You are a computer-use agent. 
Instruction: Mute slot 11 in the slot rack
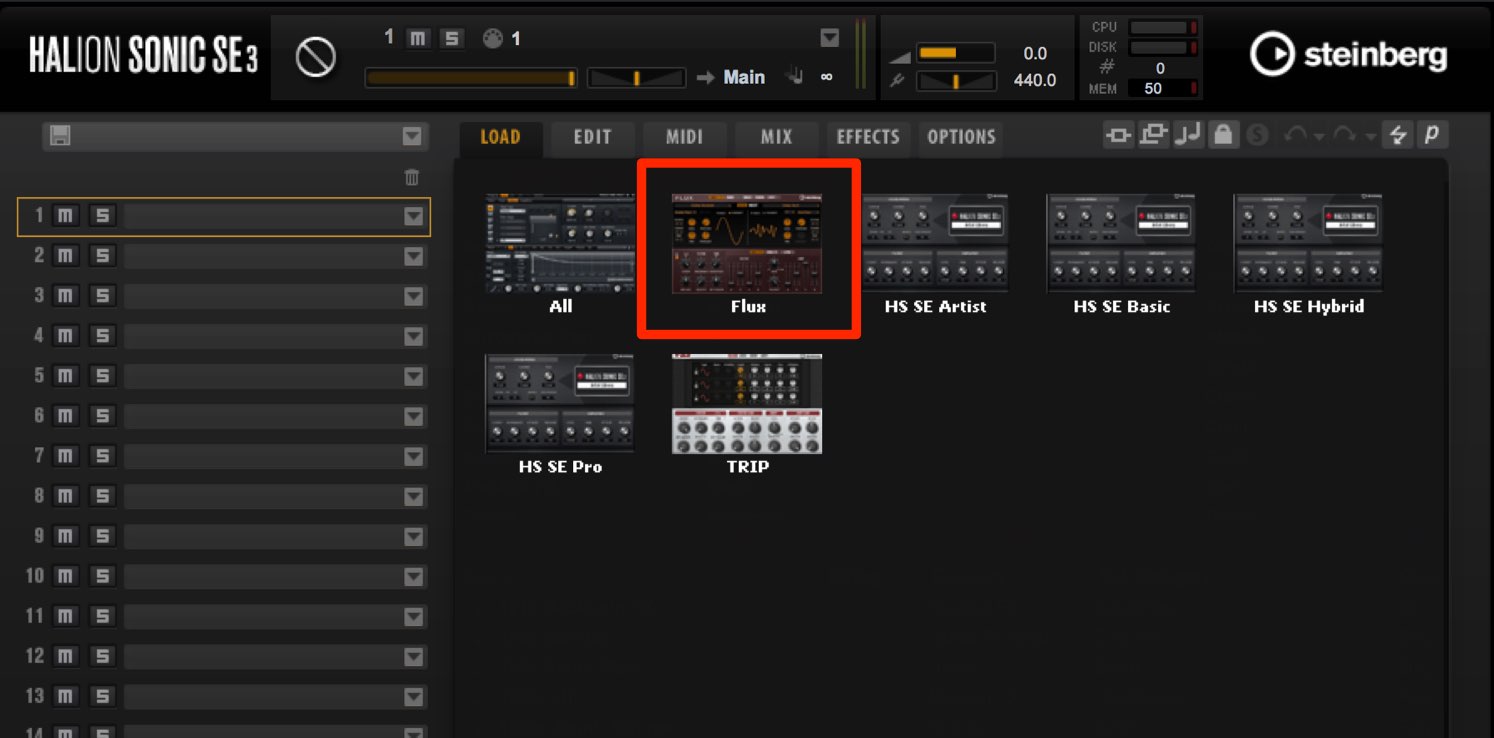point(65,616)
